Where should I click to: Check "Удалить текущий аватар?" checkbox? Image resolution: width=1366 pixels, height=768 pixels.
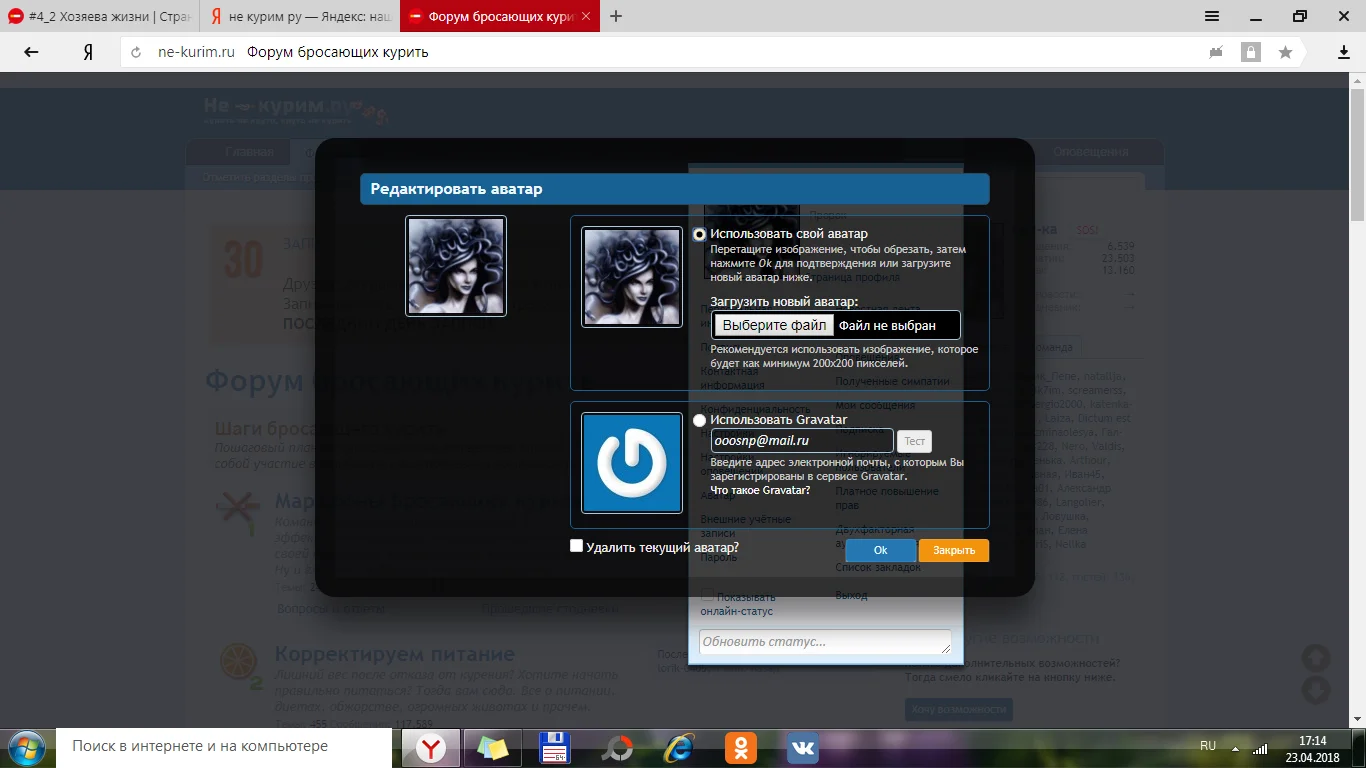click(576, 546)
